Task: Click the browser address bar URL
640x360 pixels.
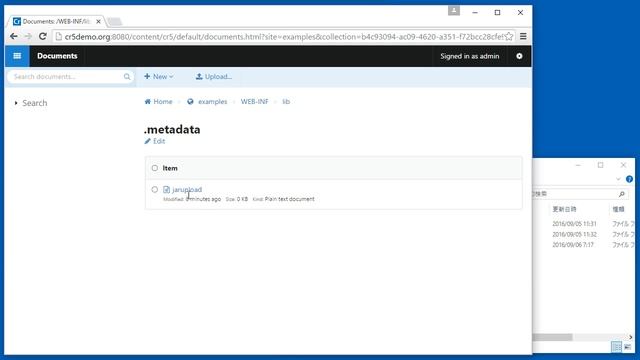Action: pyautogui.click(x=284, y=36)
